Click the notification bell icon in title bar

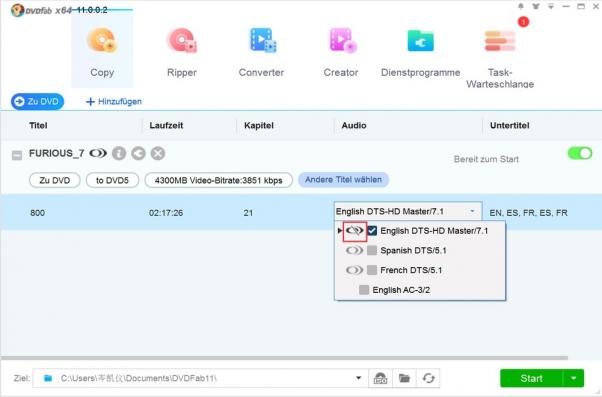pyautogui.click(x=521, y=6)
